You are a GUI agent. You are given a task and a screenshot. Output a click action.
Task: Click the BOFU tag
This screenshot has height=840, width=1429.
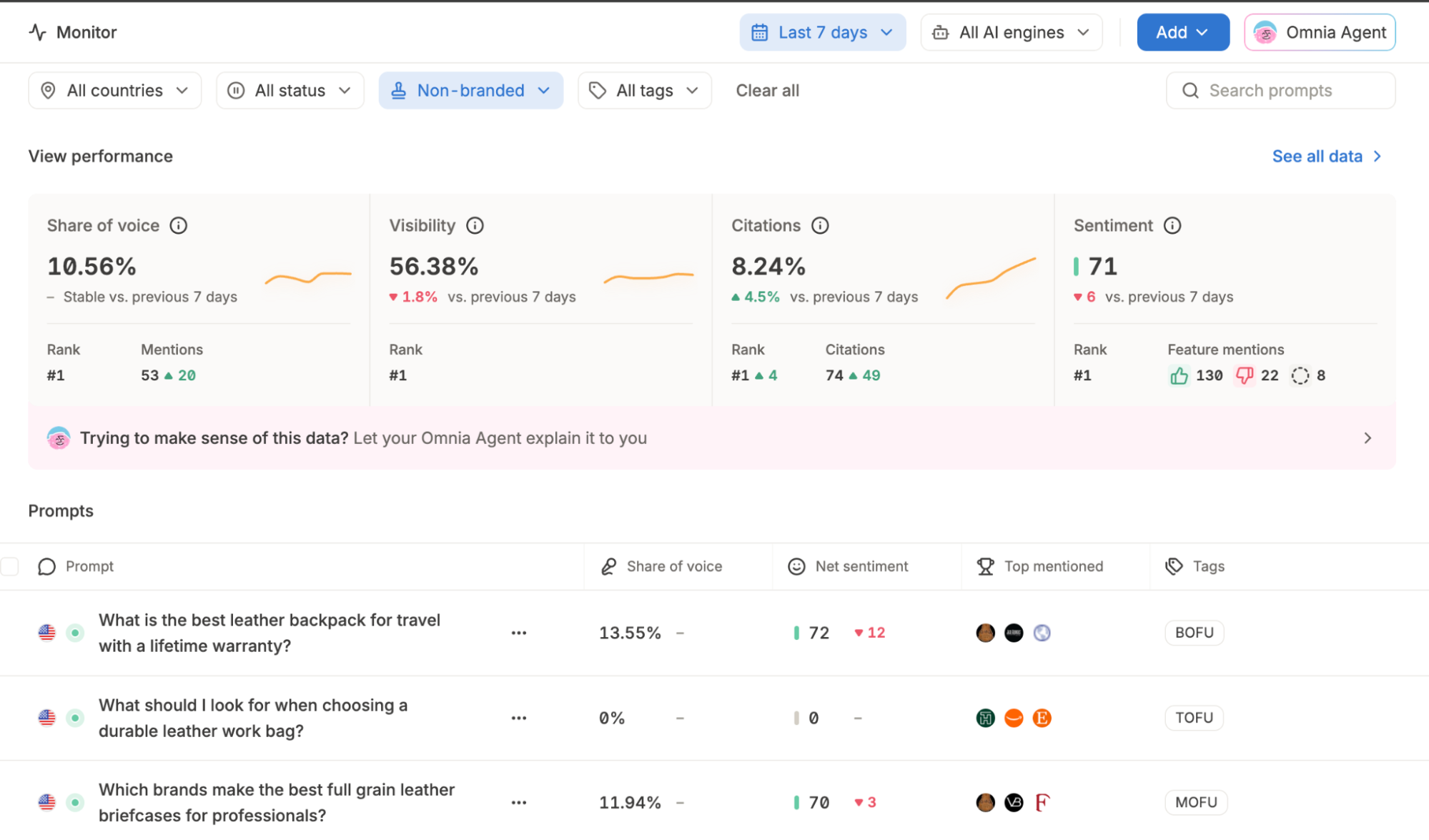pyautogui.click(x=1195, y=633)
